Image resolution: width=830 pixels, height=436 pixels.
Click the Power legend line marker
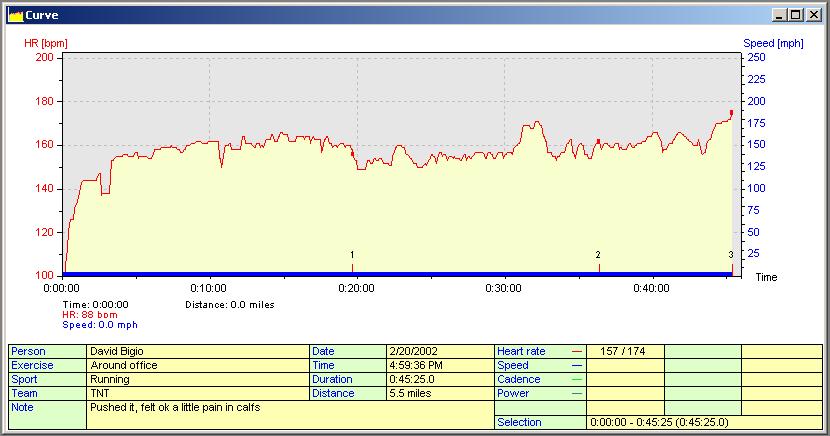[x=576, y=394]
